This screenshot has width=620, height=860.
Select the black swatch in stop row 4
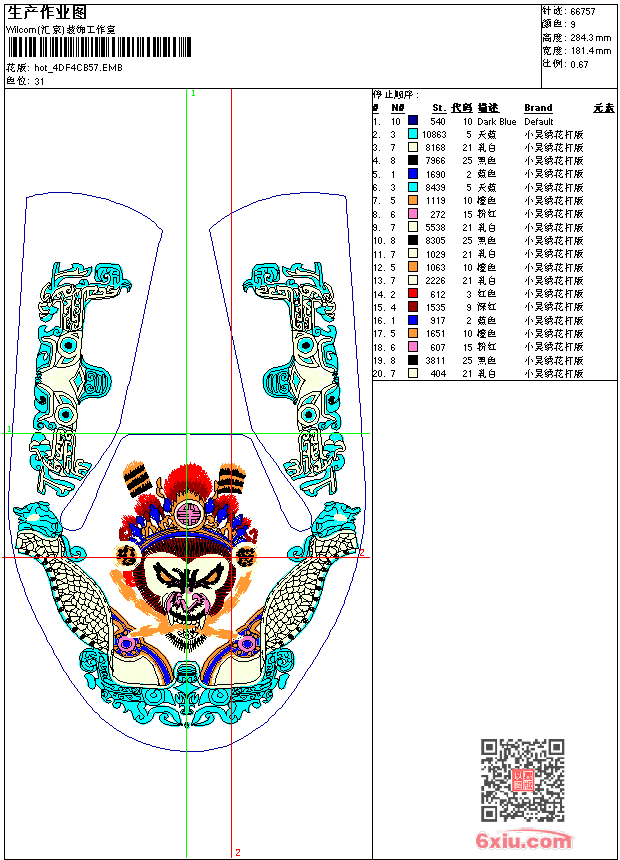tap(413, 160)
